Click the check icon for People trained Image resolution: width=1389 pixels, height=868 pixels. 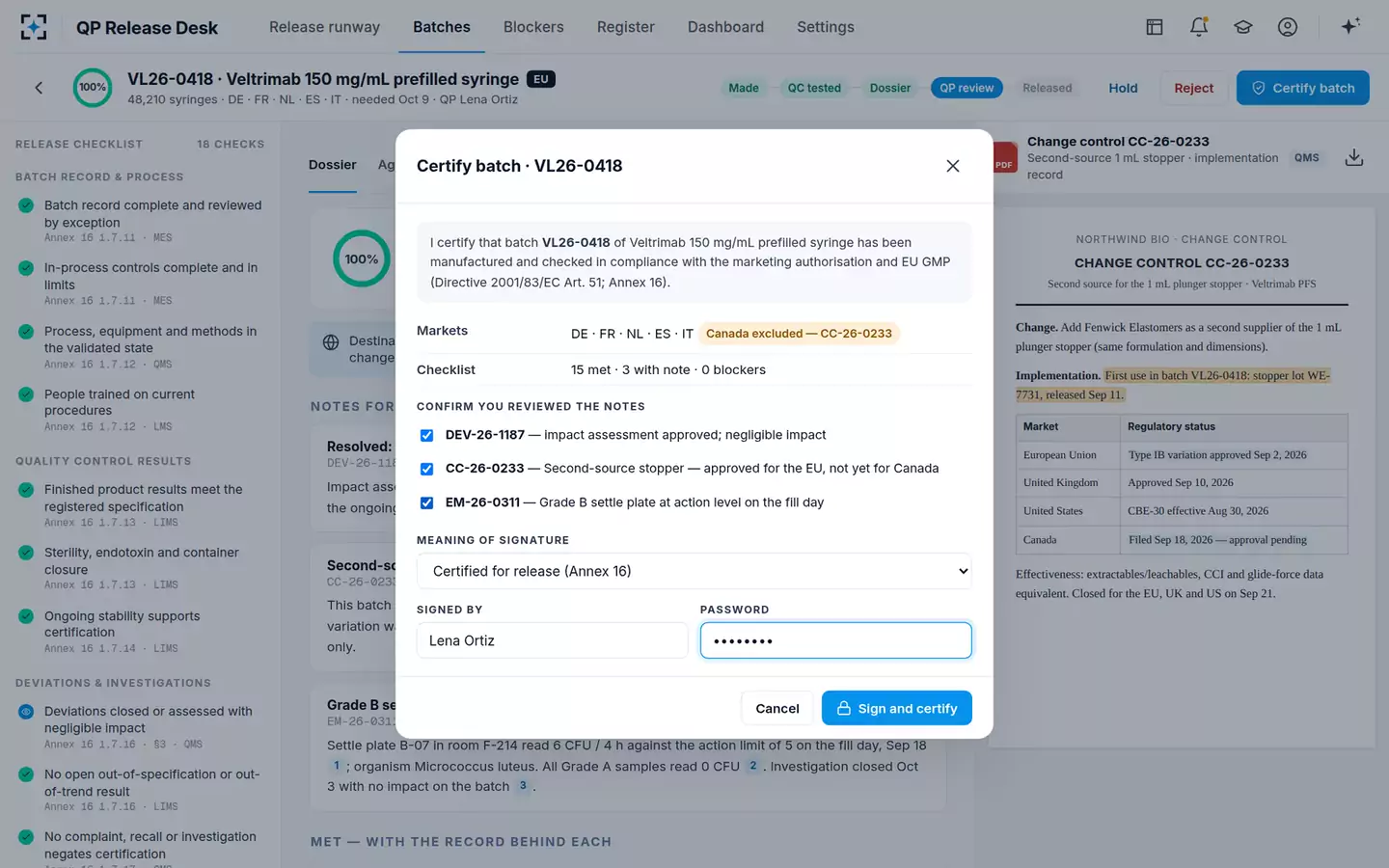pyautogui.click(x=26, y=394)
